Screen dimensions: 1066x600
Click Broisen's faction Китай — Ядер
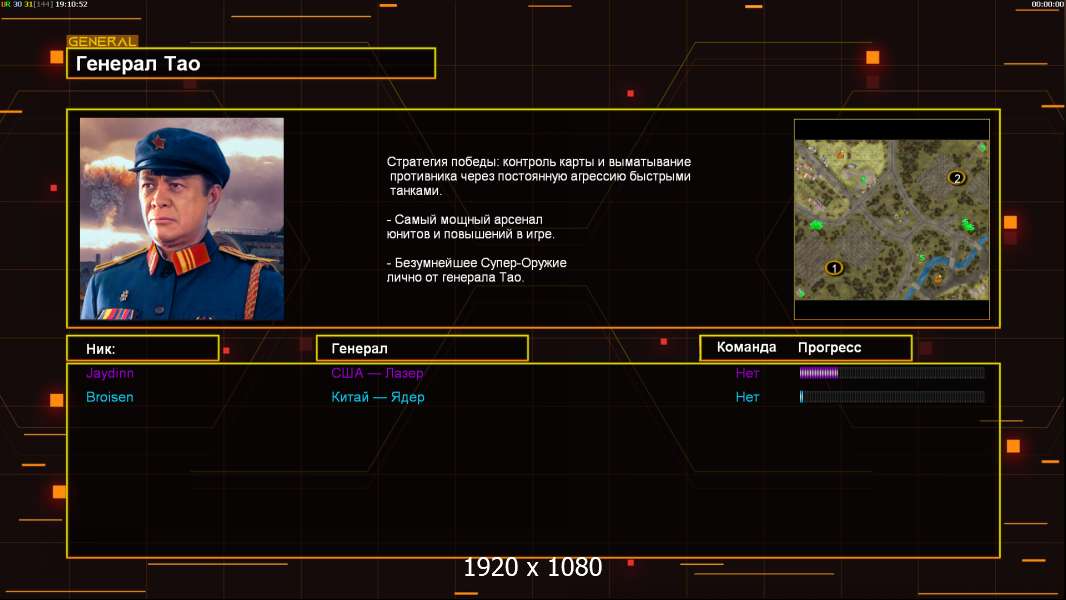(x=377, y=397)
